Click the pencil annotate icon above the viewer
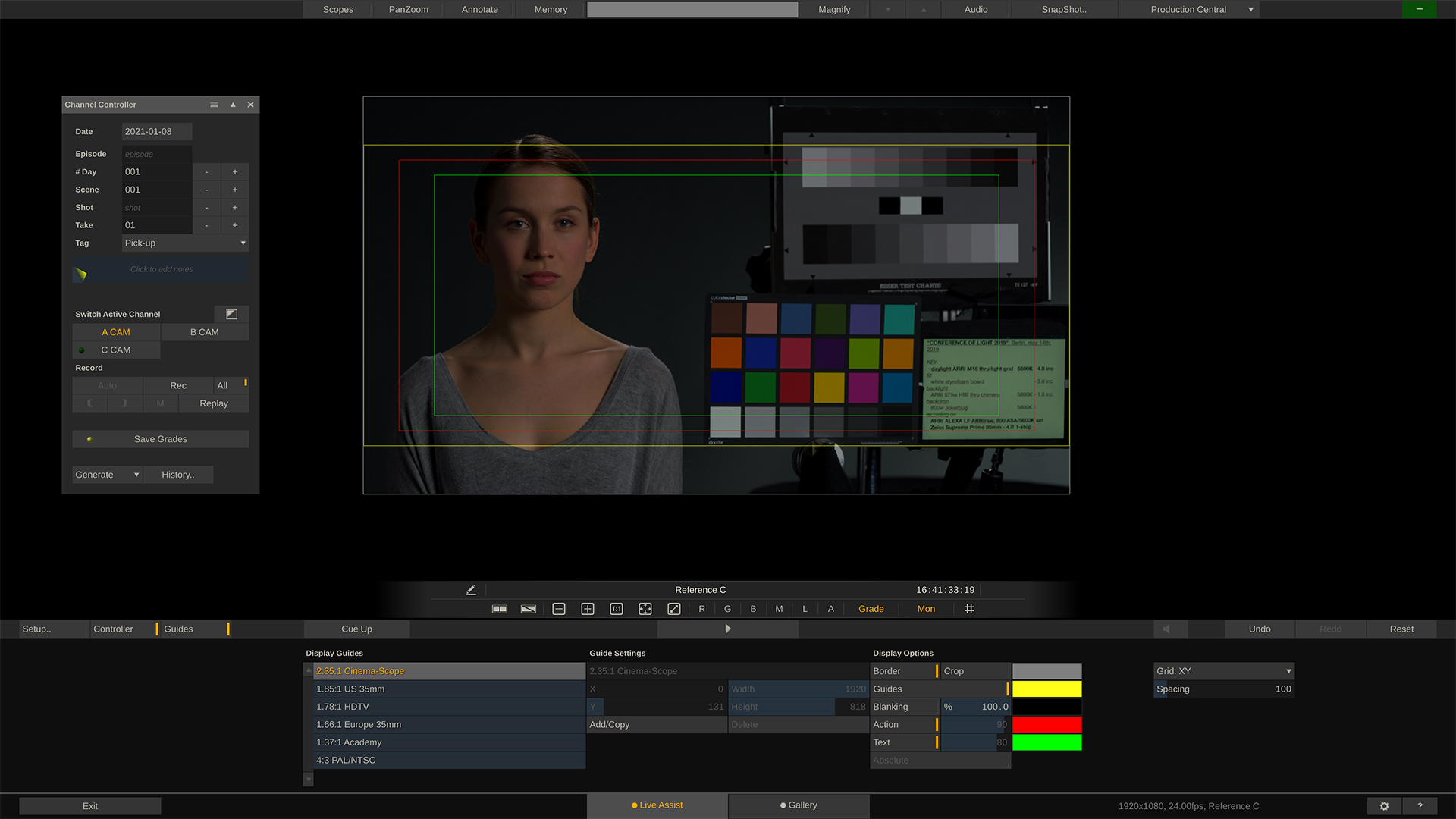1456x819 pixels. [x=470, y=589]
